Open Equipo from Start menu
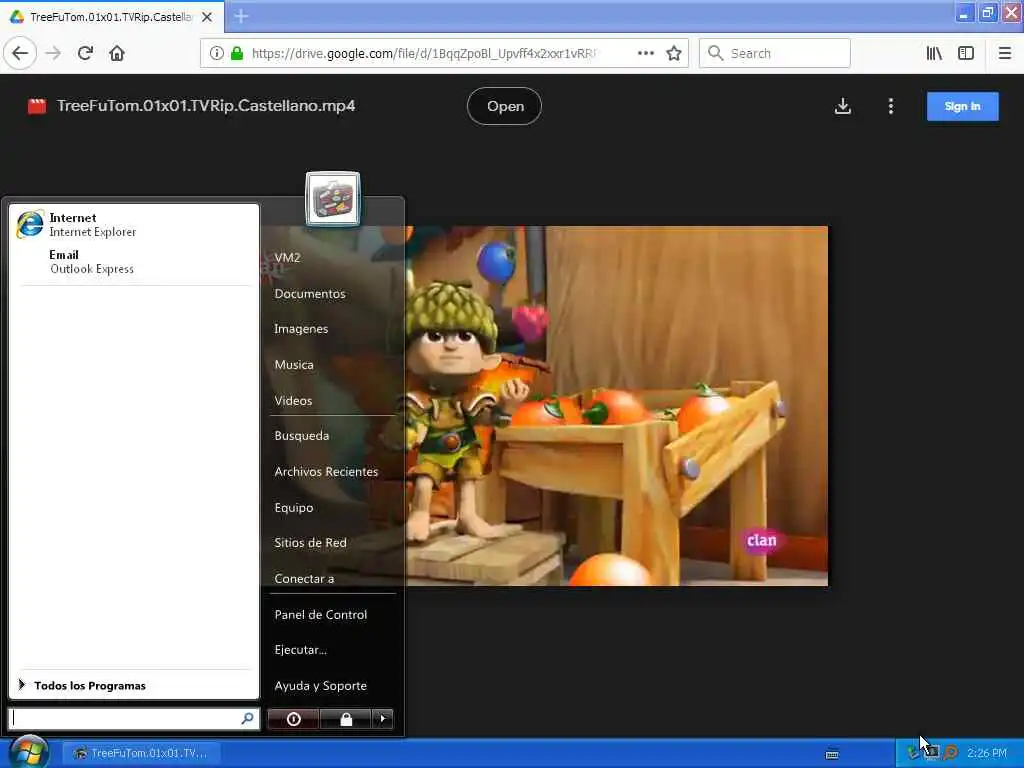 pyautogui.click(x=294, y=507)
